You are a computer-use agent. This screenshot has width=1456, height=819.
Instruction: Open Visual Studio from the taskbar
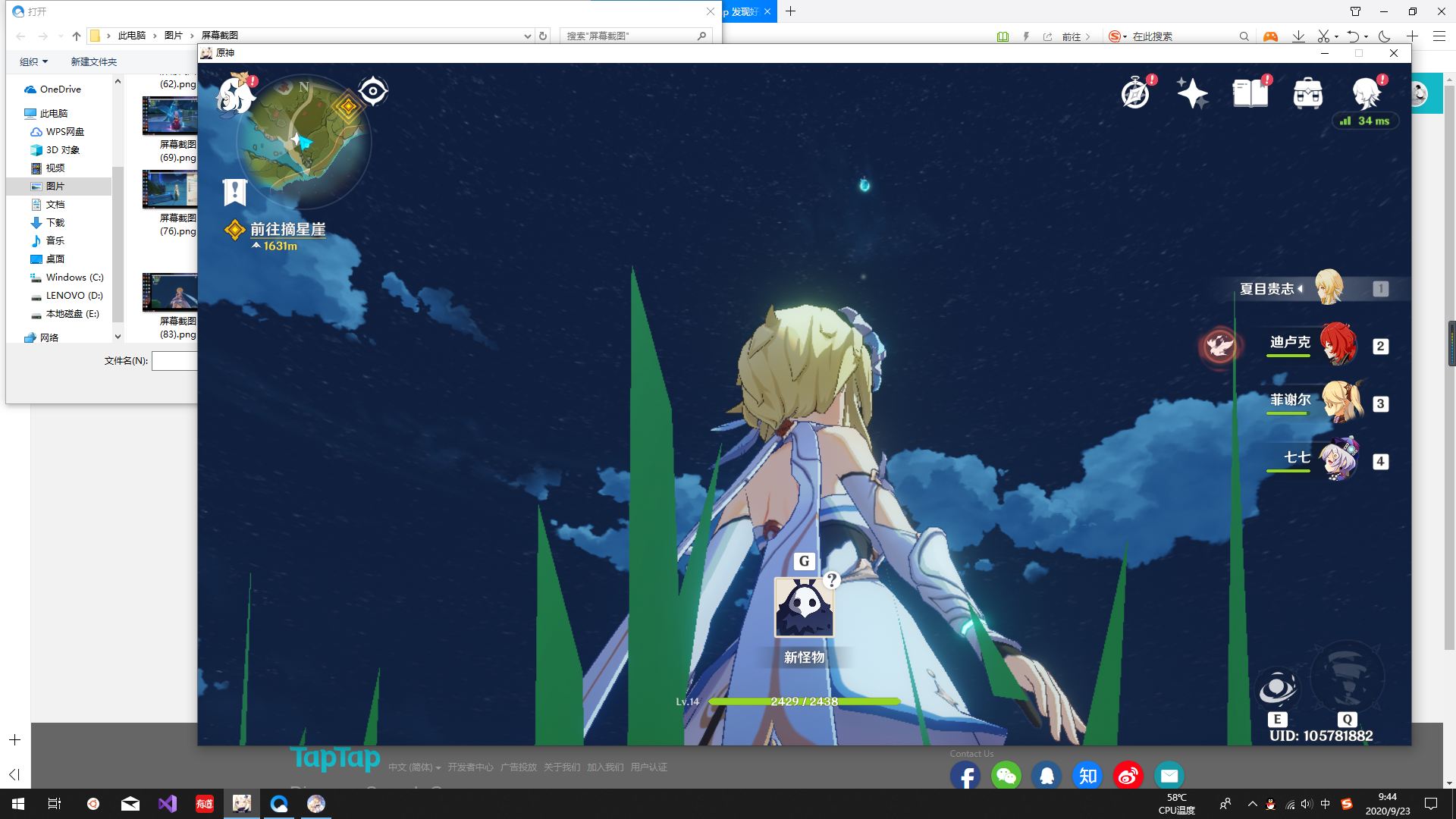coord(167,804)
